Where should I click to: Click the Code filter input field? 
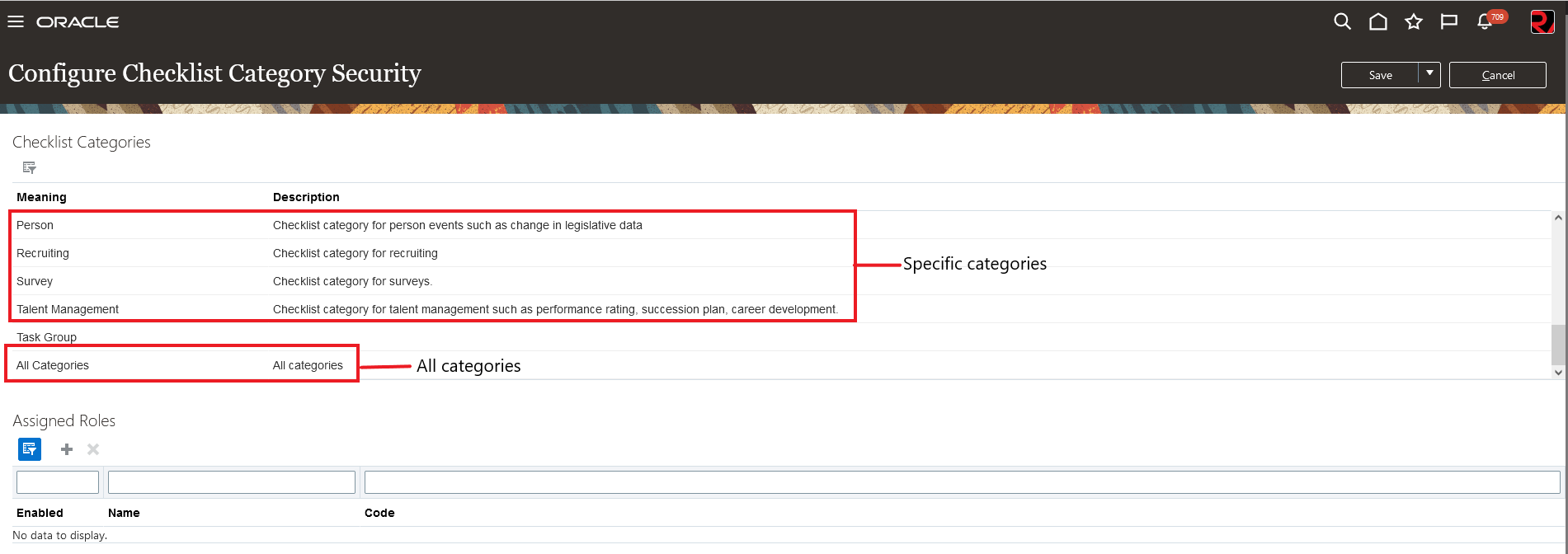pyautogui.click(x=963, y=482)
